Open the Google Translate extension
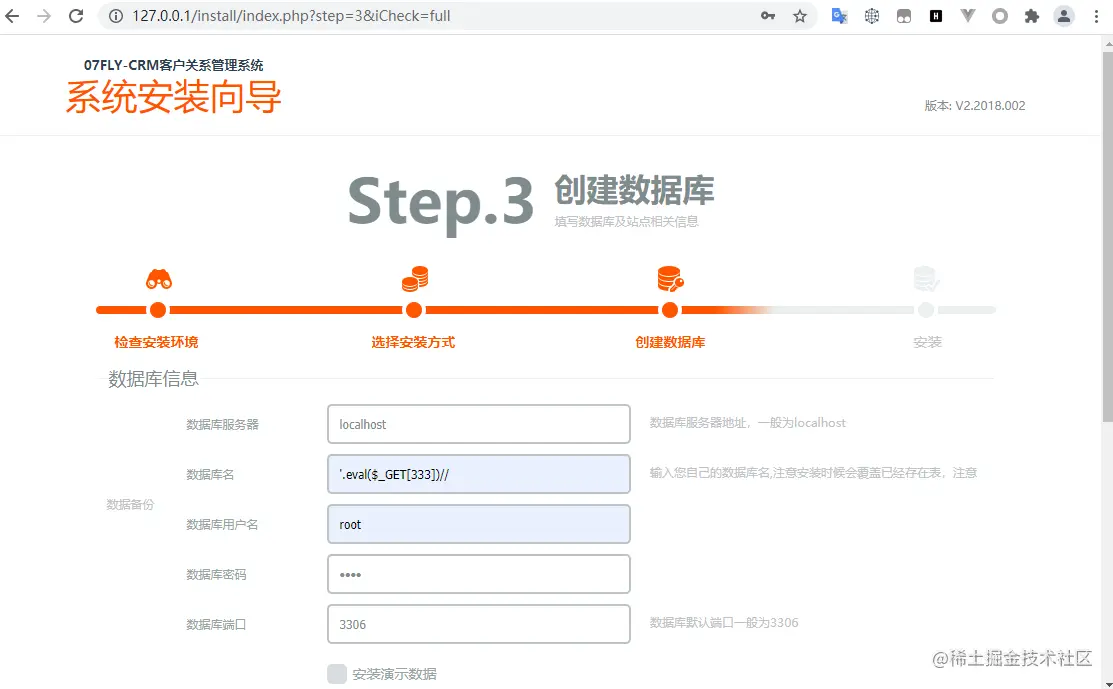 coord(840,16)
